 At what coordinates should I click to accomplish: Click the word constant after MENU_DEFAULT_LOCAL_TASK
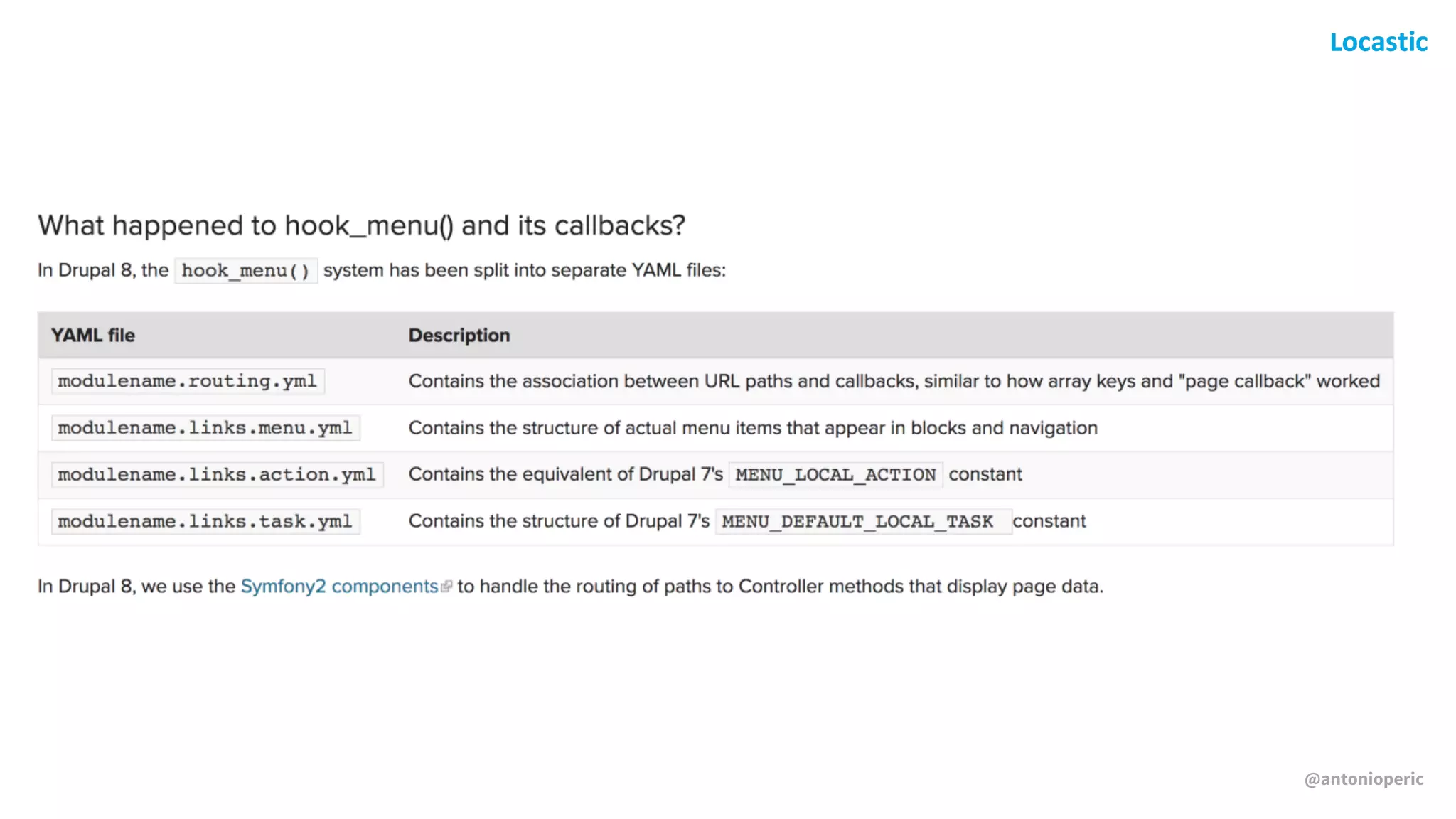click(x=1049, y=522)
